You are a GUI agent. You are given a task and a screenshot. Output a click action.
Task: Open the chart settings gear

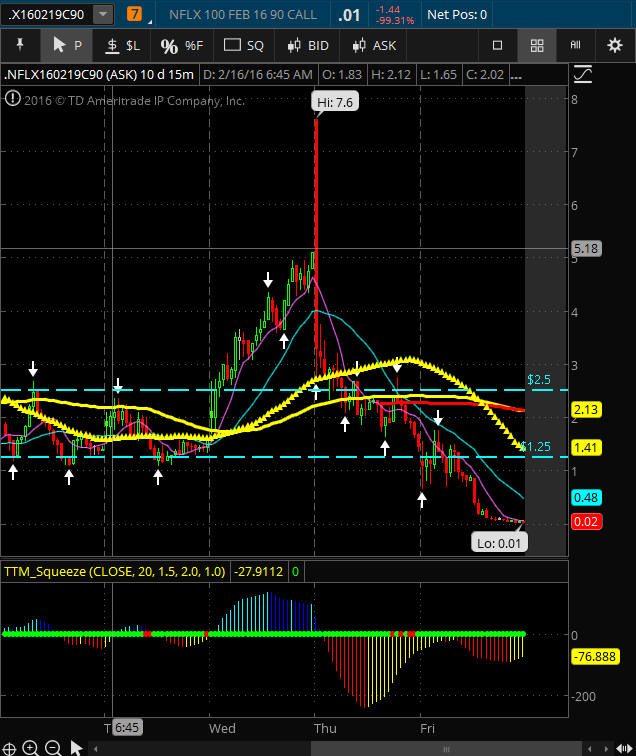pos(614,45)
